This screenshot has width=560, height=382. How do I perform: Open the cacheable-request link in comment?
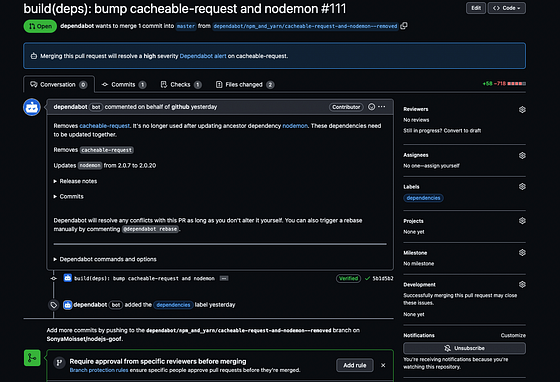(104, 126)
